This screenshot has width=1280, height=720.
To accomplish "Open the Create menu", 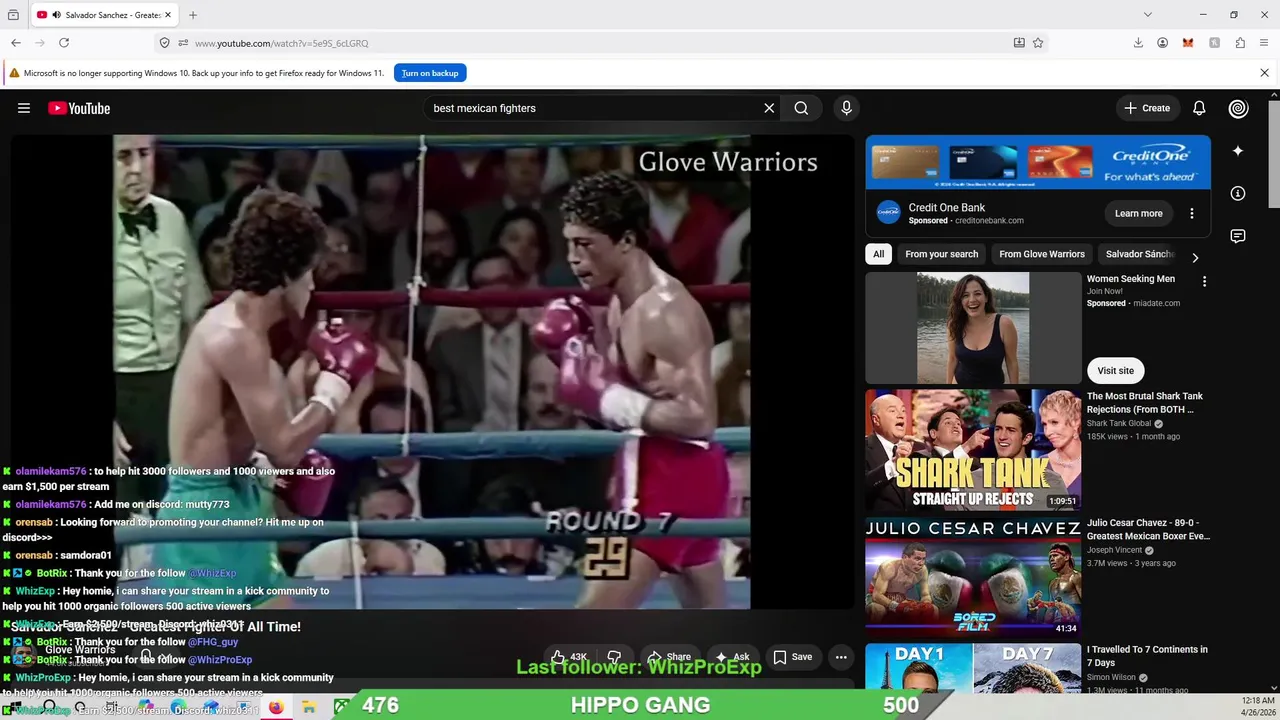I will tap(1147, 108).
